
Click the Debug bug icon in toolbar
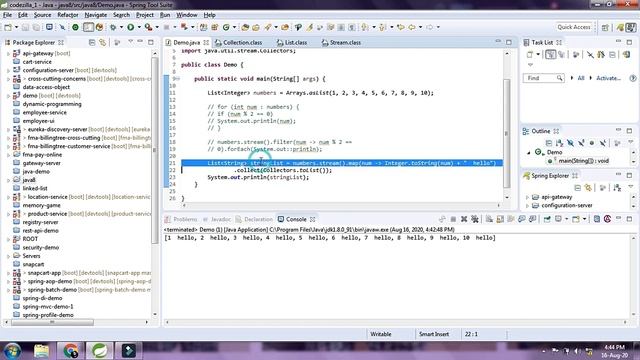pos(113,27)
